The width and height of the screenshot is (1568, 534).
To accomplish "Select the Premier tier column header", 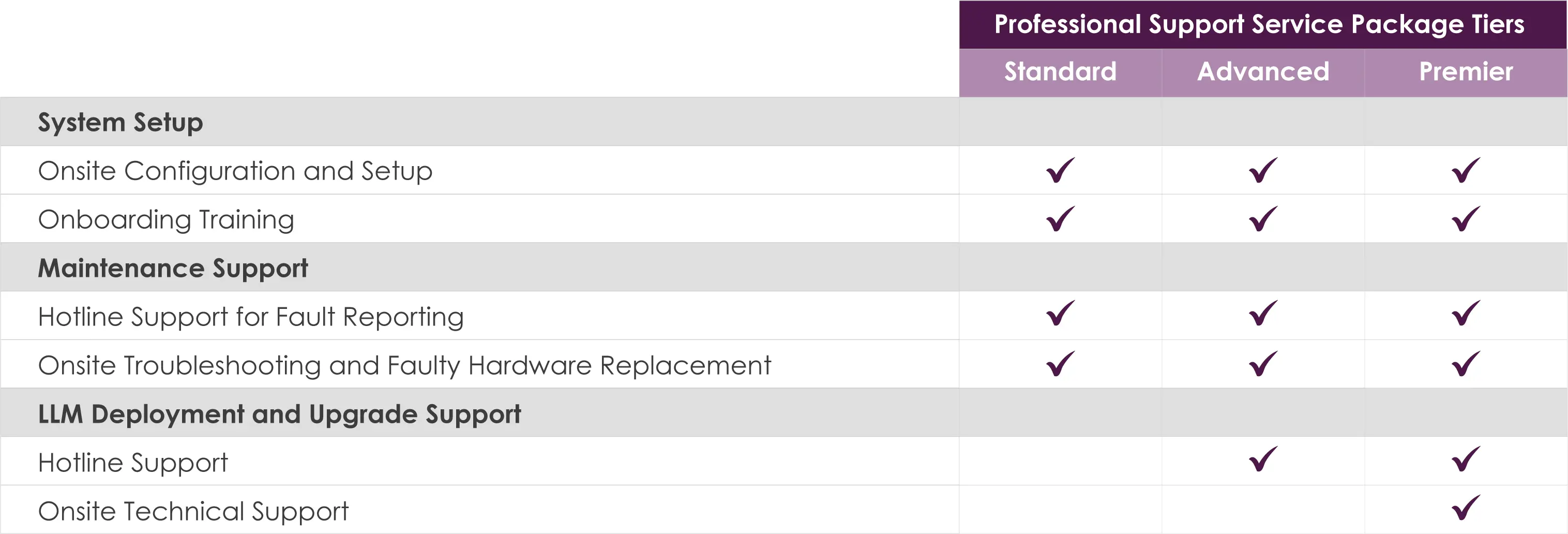I will coord(1466,72).
